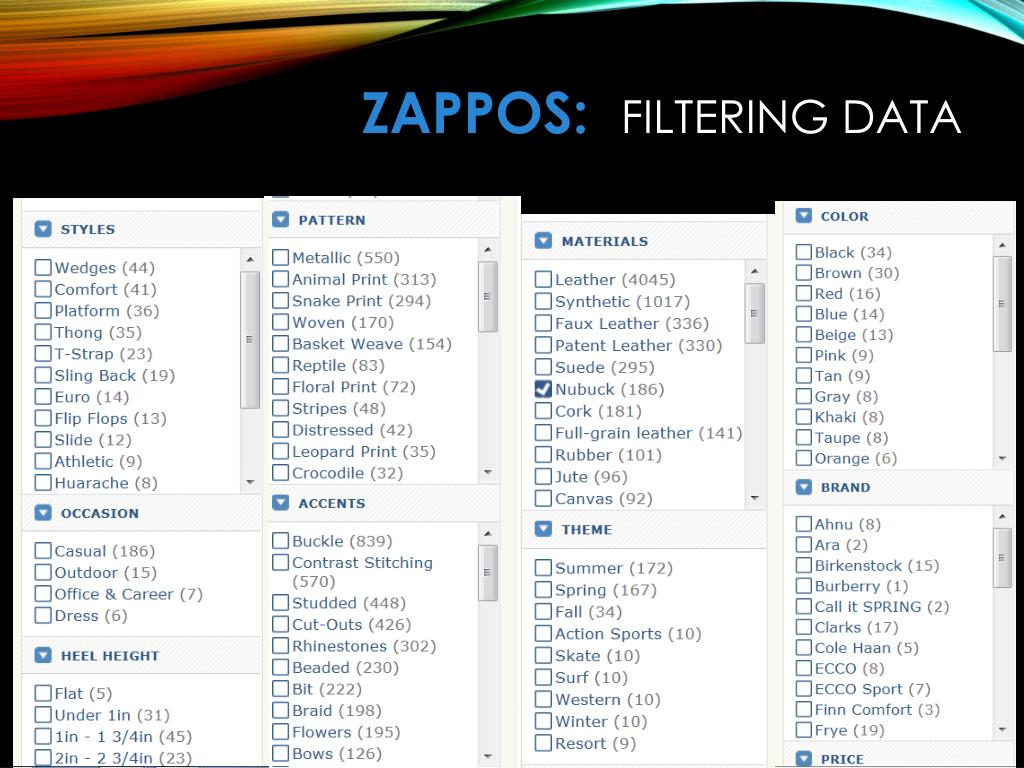Tick the Huarache style checkbox
Image resolution: width=1024 pixels, height=768 pixels.
coord(43,483)
